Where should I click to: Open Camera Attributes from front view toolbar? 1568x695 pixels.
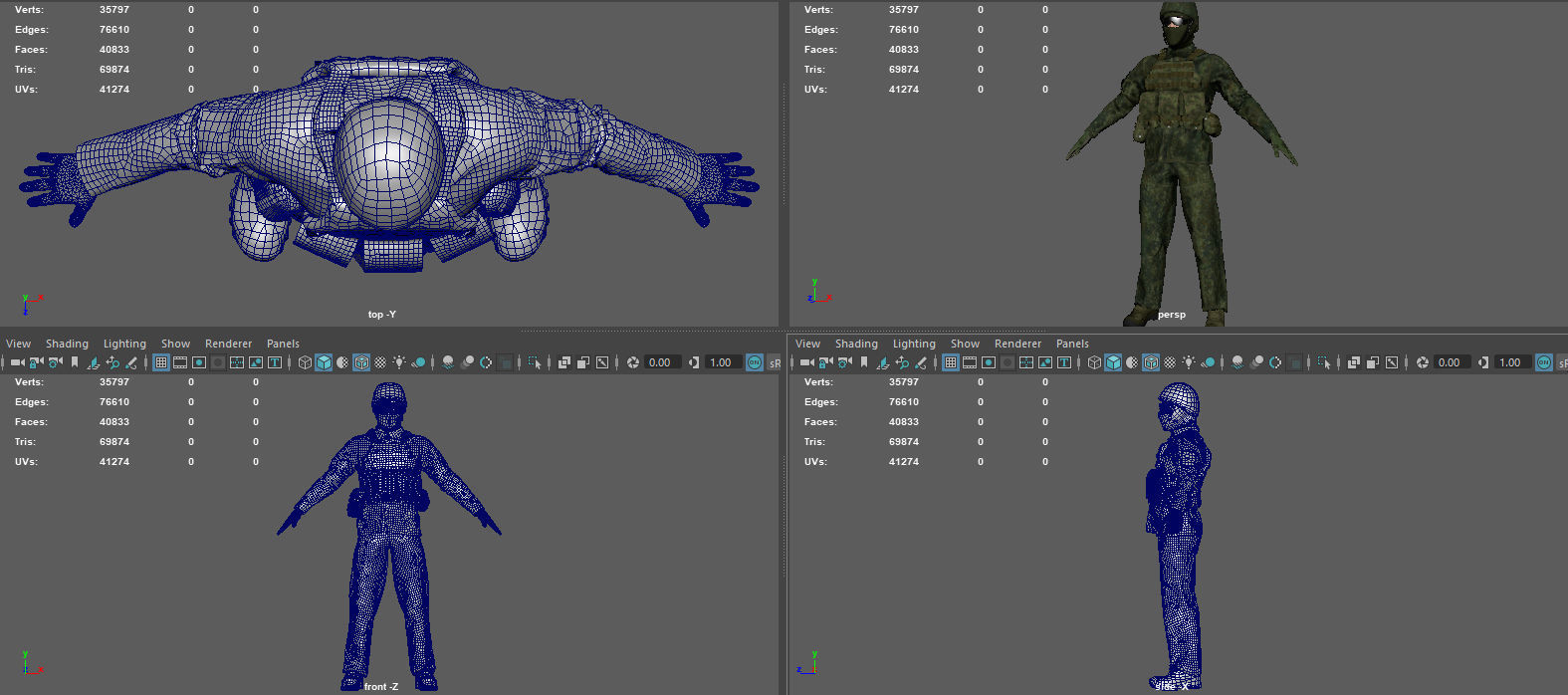pyautogui.click(x=55, y=362)
